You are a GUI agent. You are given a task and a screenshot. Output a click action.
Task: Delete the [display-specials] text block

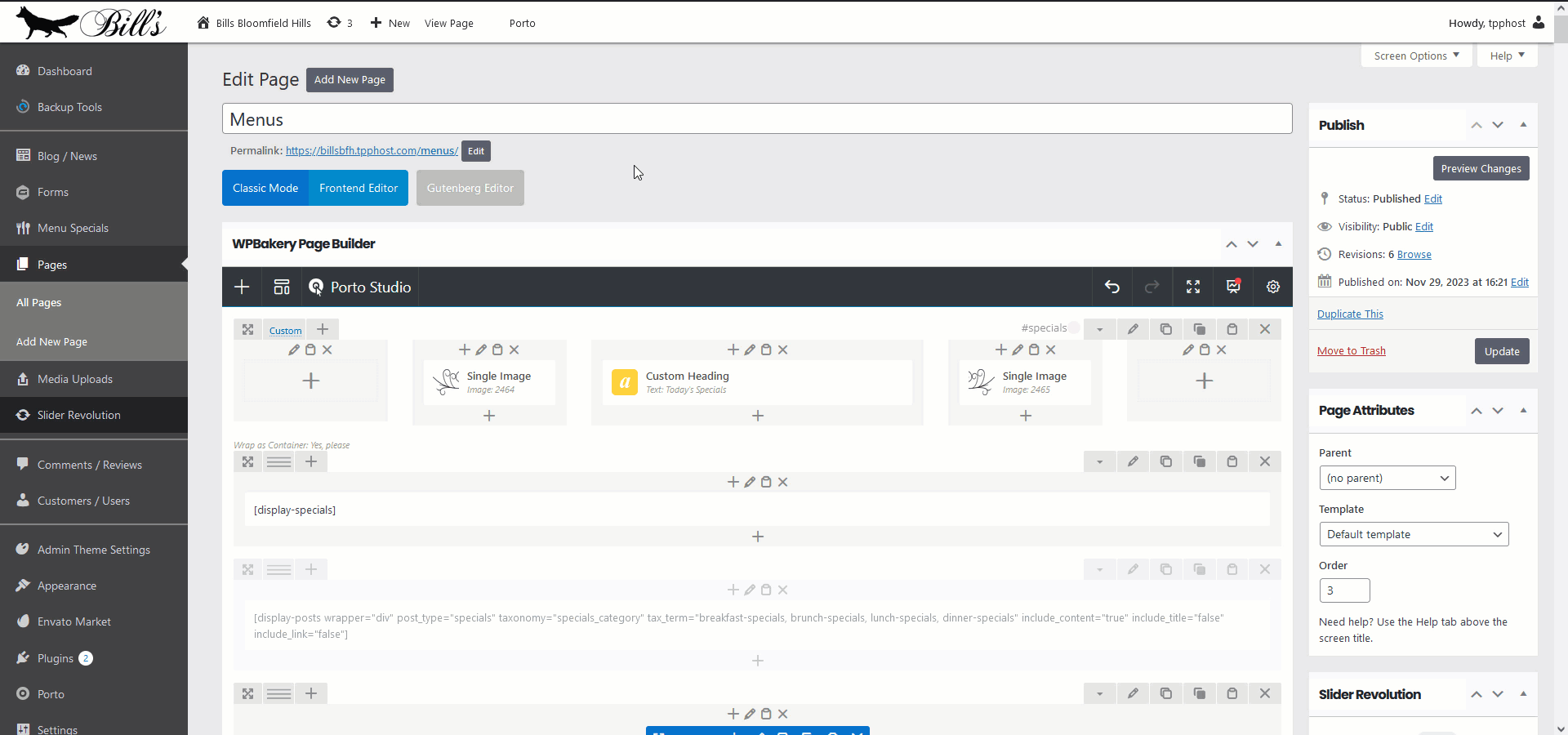782,482
